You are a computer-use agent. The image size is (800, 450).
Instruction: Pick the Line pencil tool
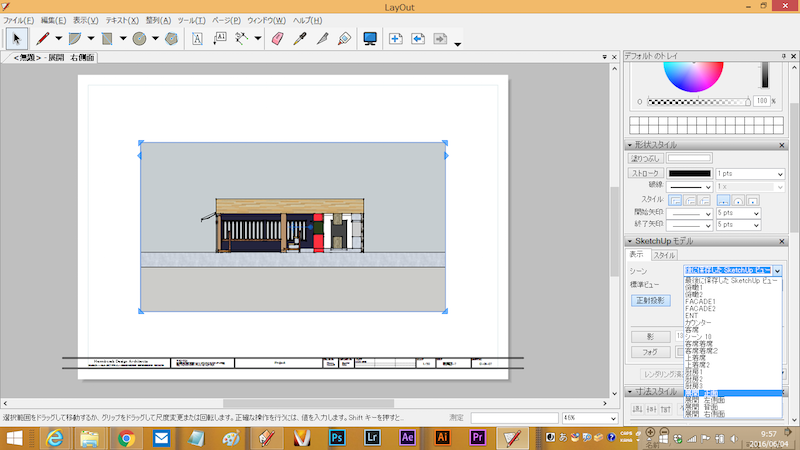click(43, 39)
